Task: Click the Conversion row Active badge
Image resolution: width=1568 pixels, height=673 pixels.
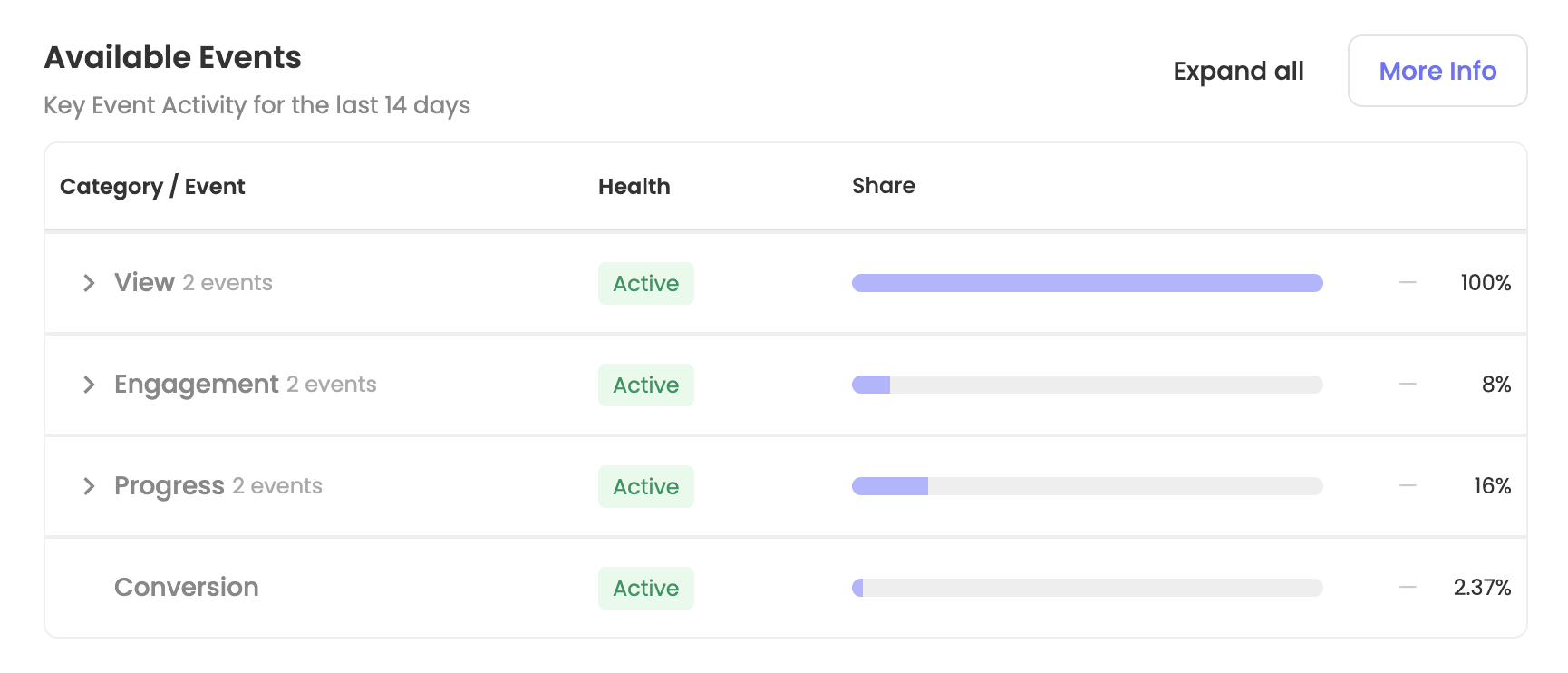Action: [645, 589]
